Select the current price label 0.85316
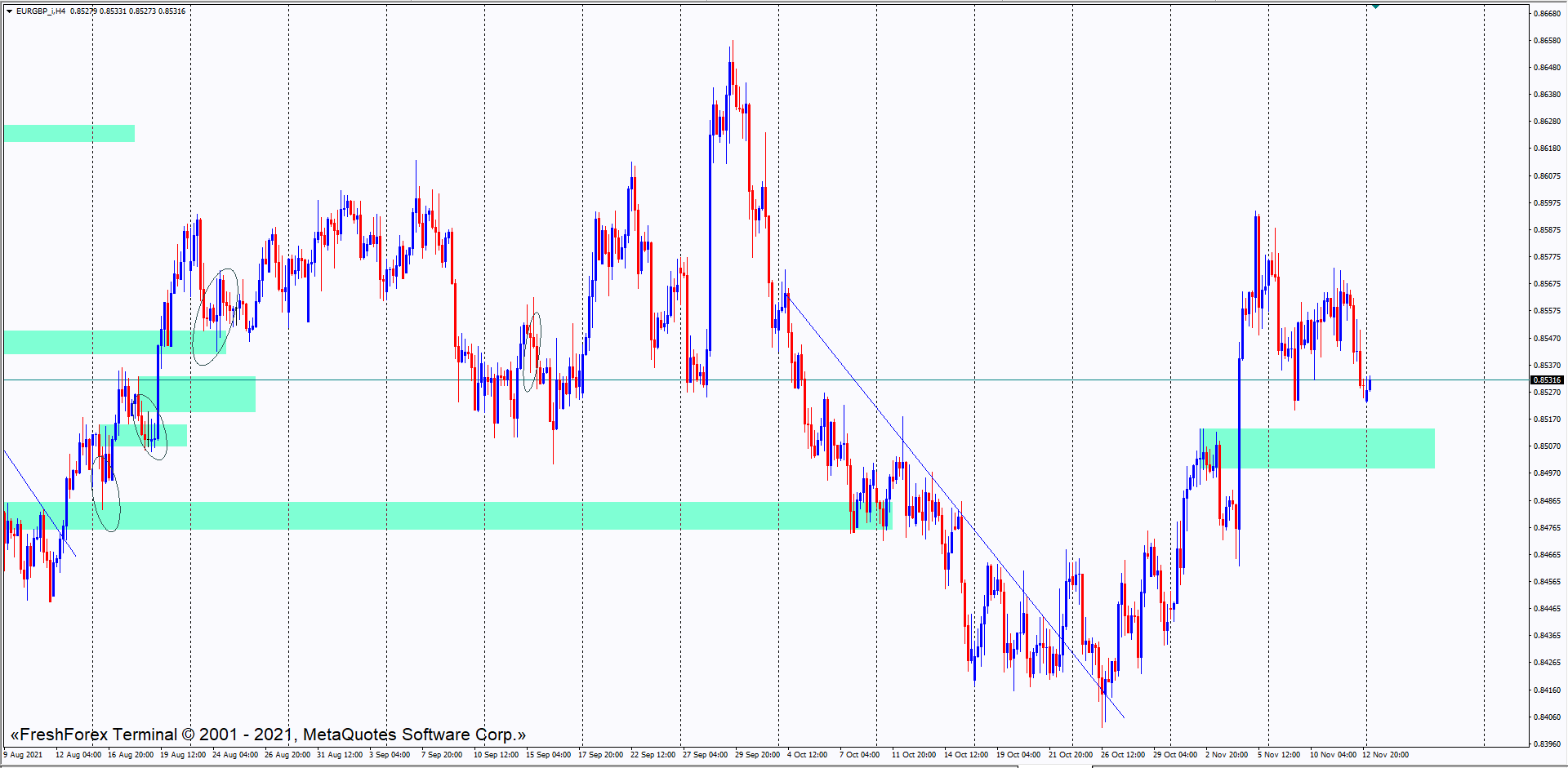This screenshot has width=1568, height=768. pyautogui.click(x=1546, y=380)
